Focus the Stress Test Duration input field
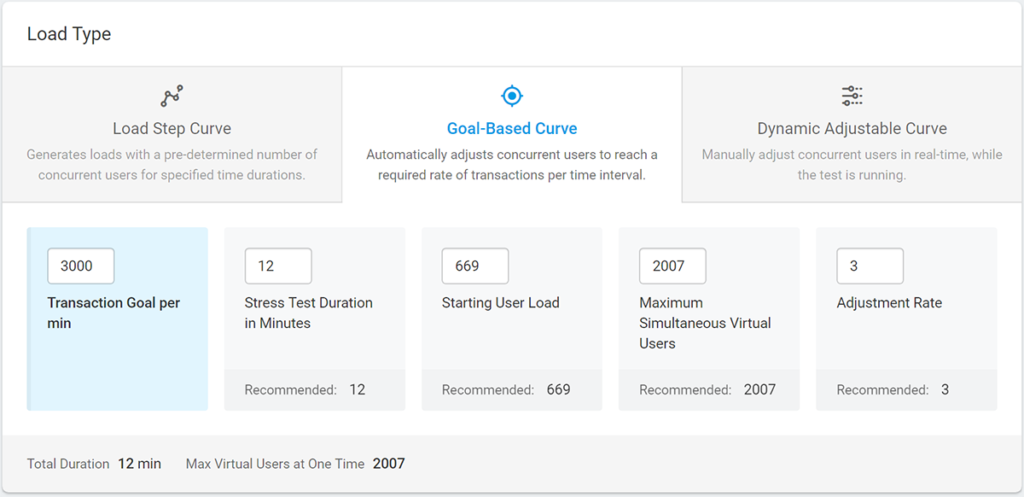 click(x=278, y=266)
